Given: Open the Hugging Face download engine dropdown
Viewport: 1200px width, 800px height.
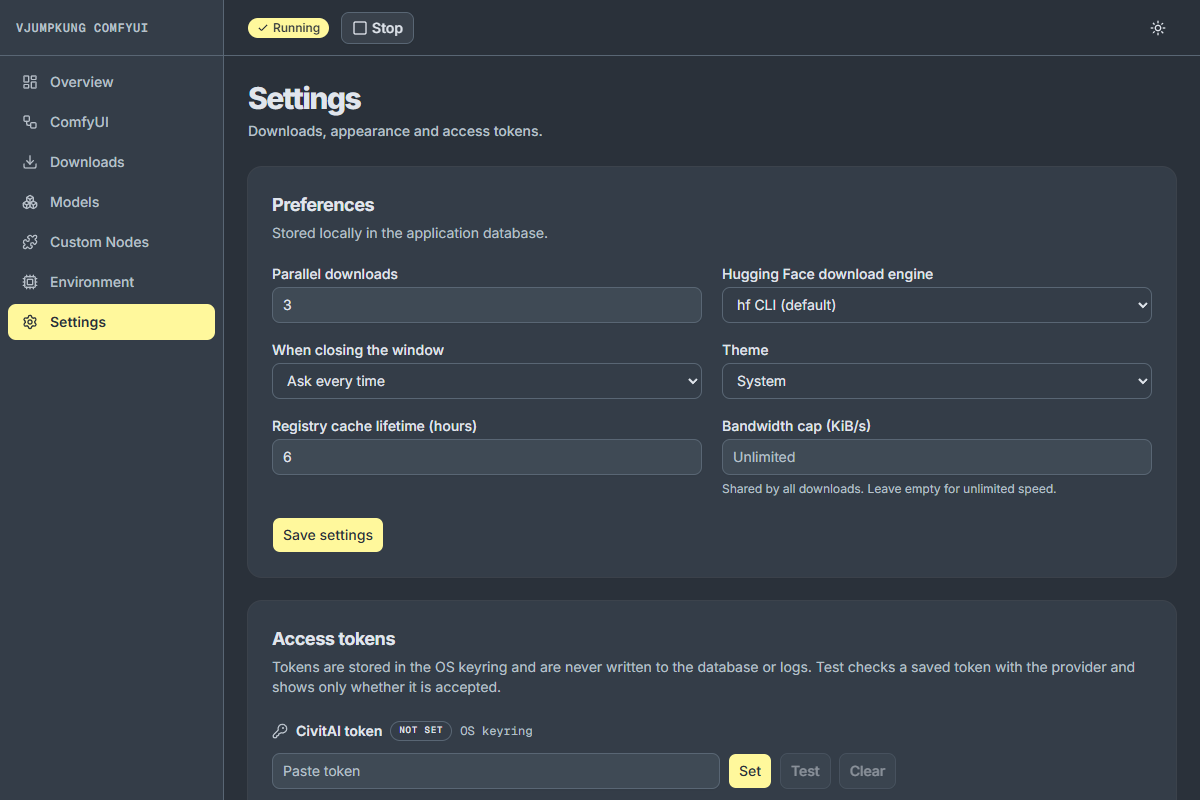Looking at the screenshot, I should coord(937,305).
